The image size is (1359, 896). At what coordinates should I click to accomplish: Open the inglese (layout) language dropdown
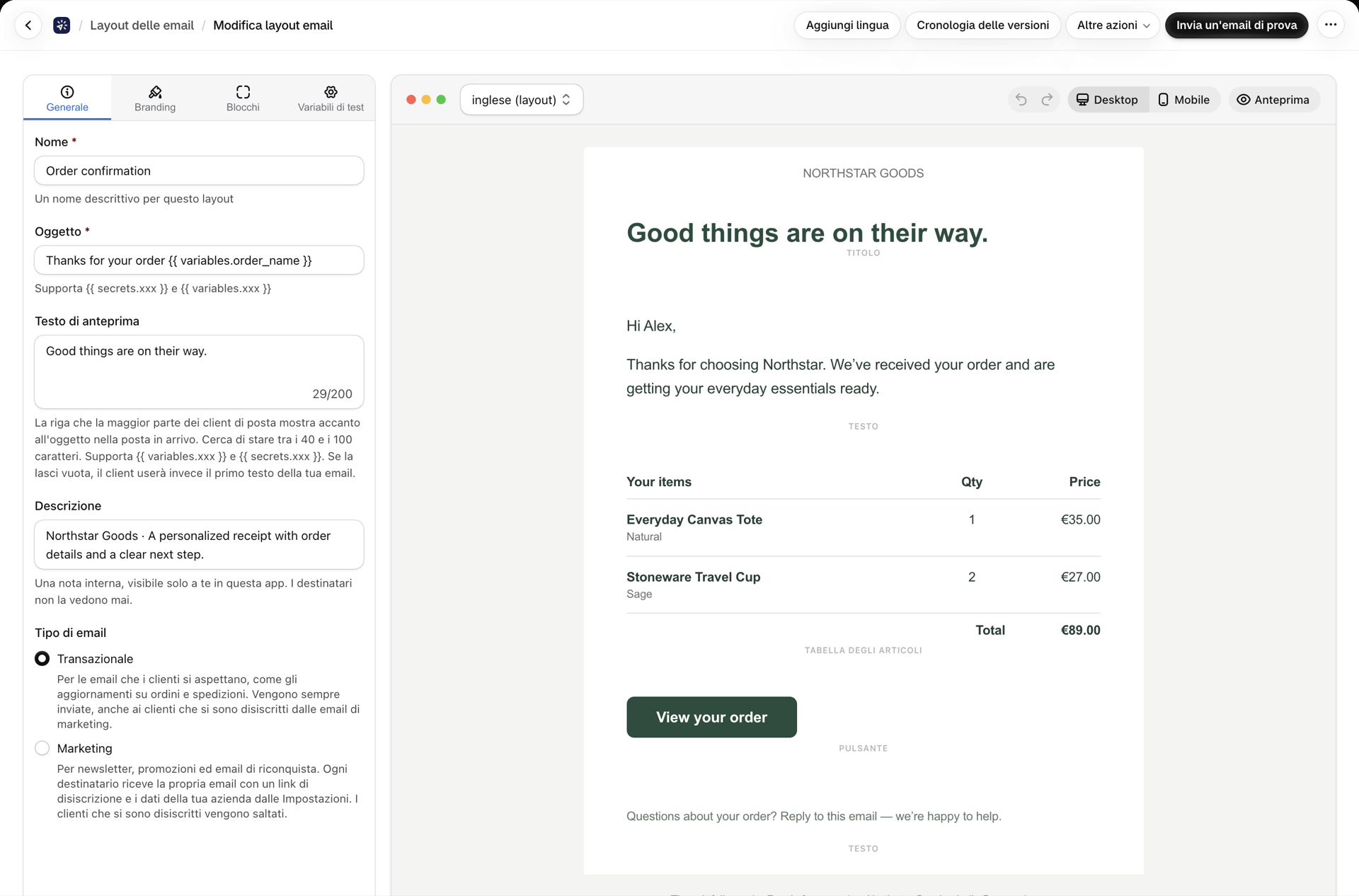pos(522,100)
